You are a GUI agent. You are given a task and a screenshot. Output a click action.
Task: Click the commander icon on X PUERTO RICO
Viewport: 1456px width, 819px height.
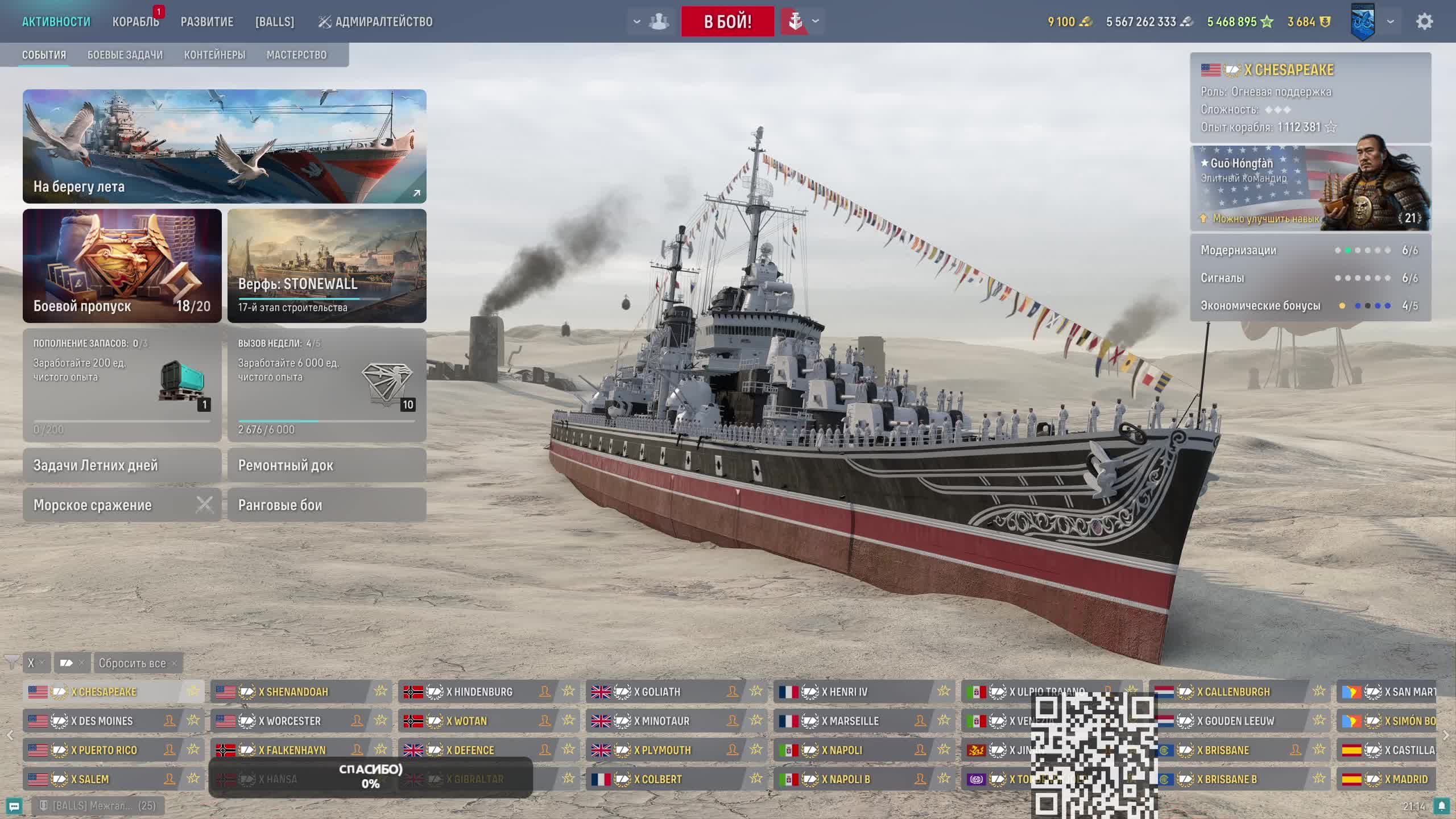(169, 750)
